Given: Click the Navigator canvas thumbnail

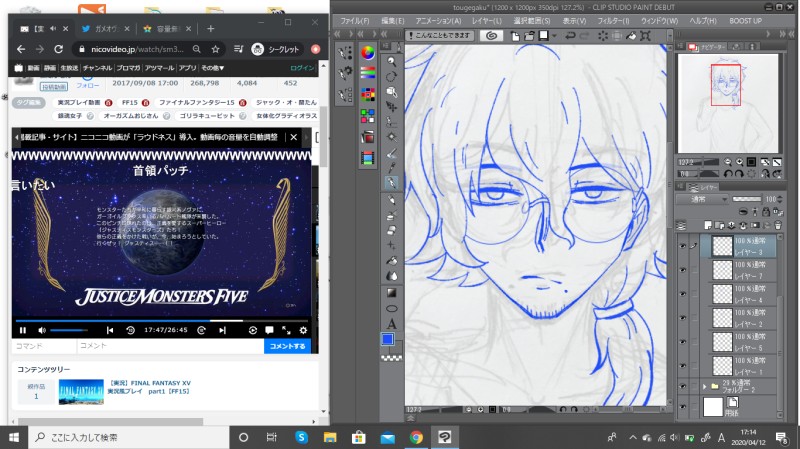Looking at the screenshot, I should pos(728,103).
